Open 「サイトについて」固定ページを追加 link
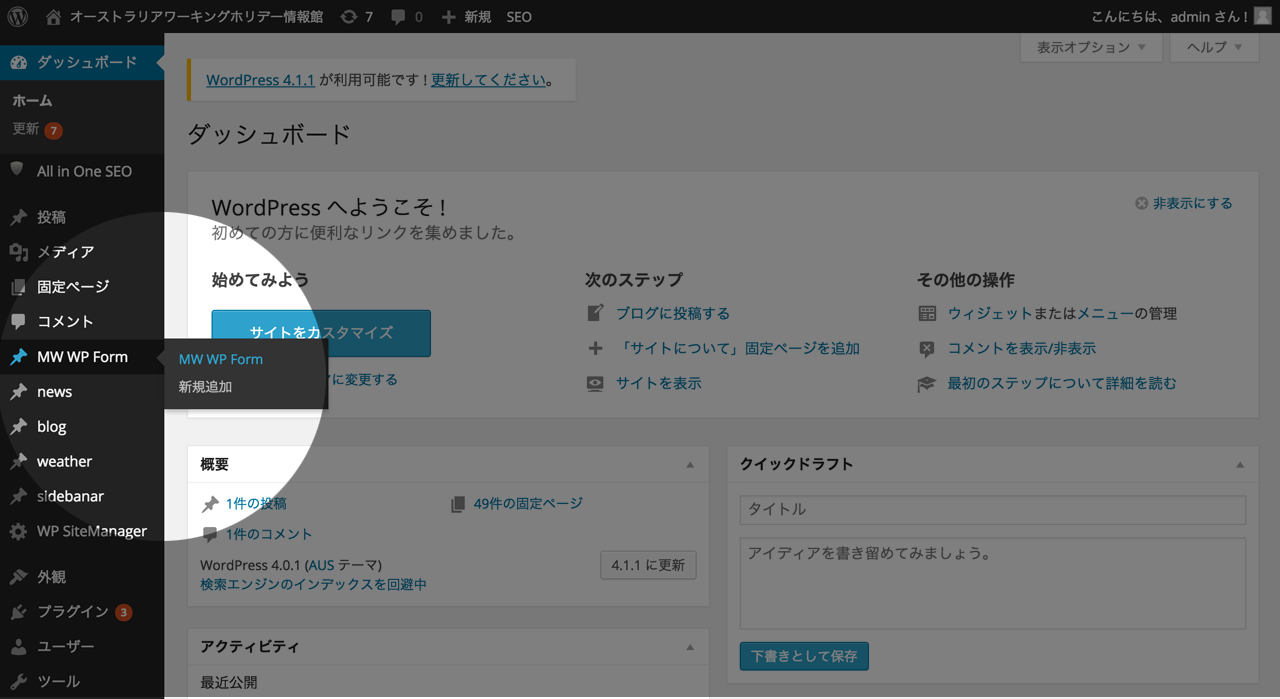The height and width of the screenshot is (699, 1280). tap(738, 348)
